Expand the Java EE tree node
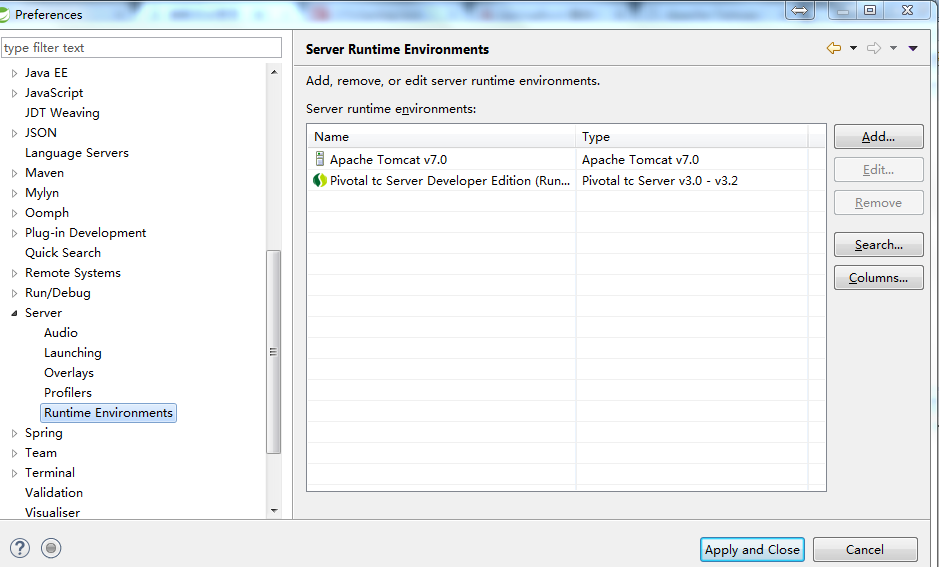Viewport: 939px width, 567px height. coord(14,73)
